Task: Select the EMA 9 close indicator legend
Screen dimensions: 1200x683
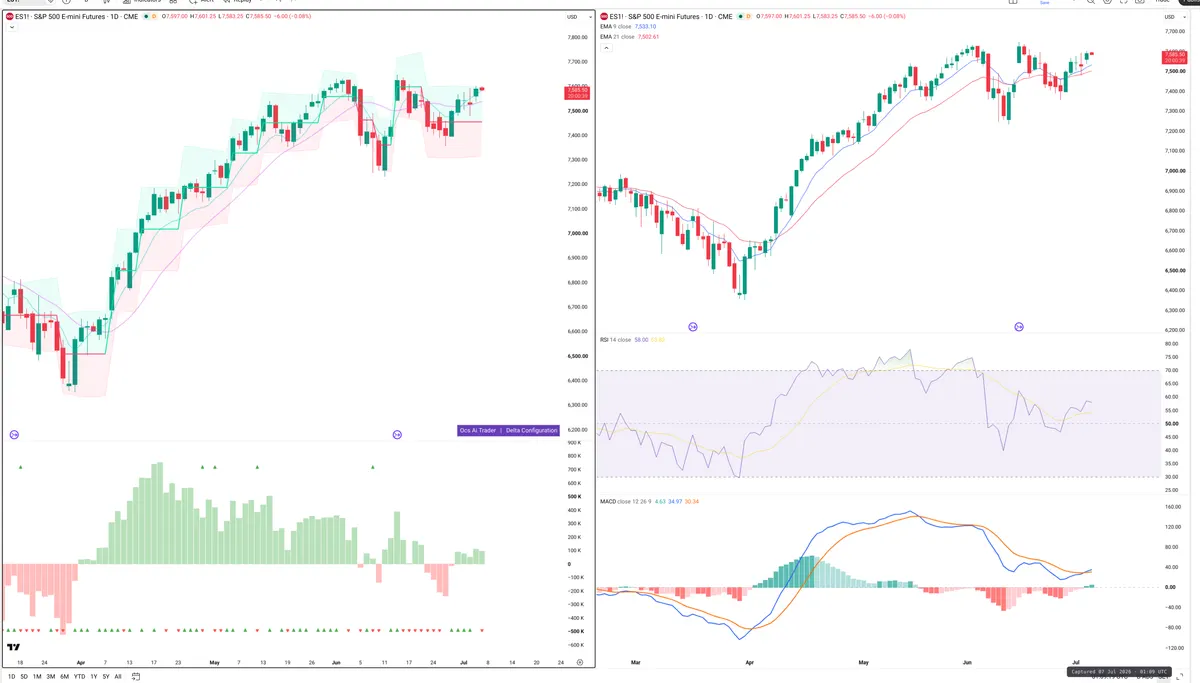Action: click(x=615, y=27)
